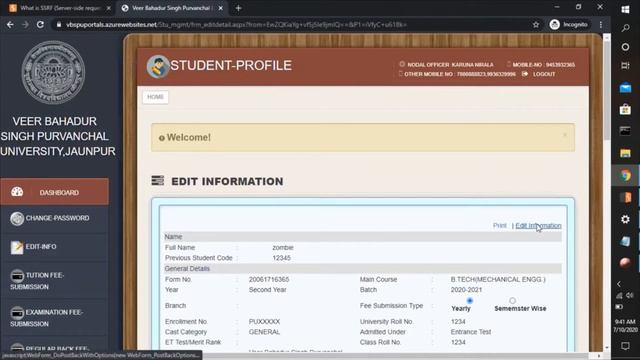The width and height of the screenshot is (640, 360).
Task: Click the Second Year text
Action: [267, 289]
